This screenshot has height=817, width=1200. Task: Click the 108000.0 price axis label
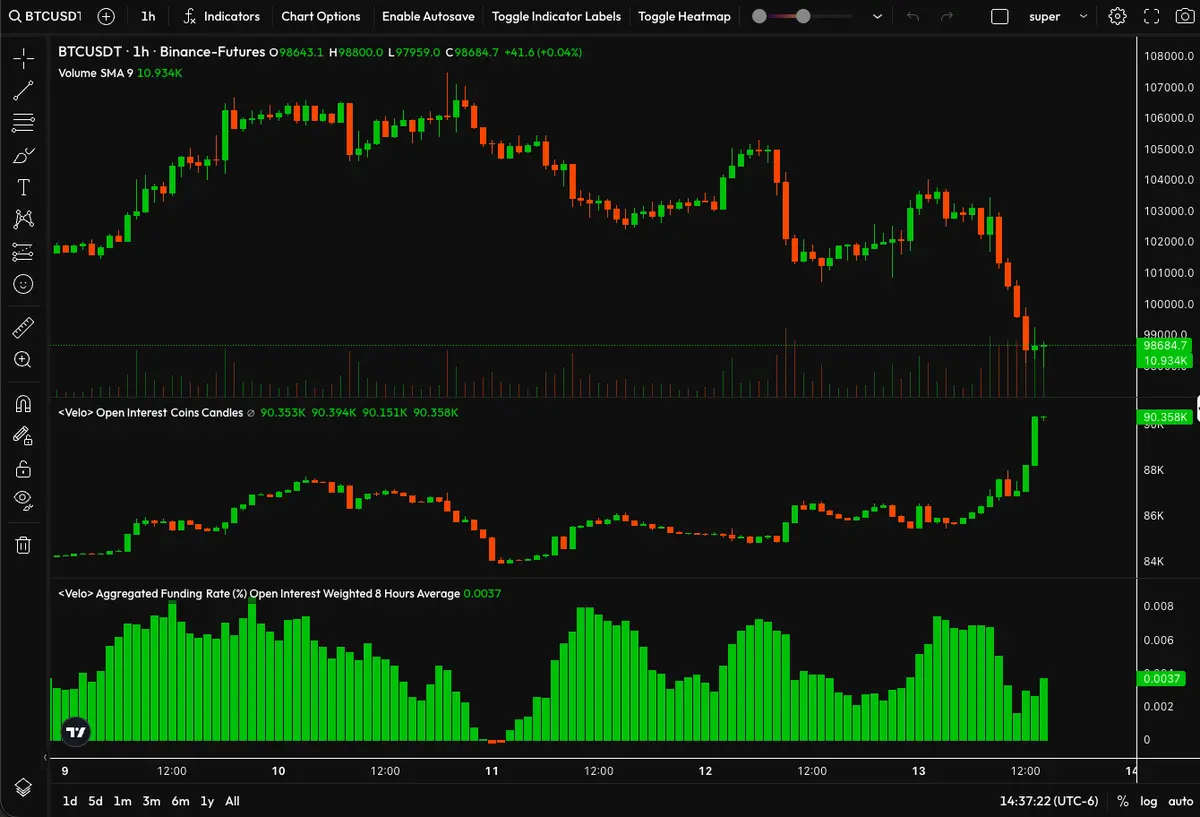pos(1168,56)
